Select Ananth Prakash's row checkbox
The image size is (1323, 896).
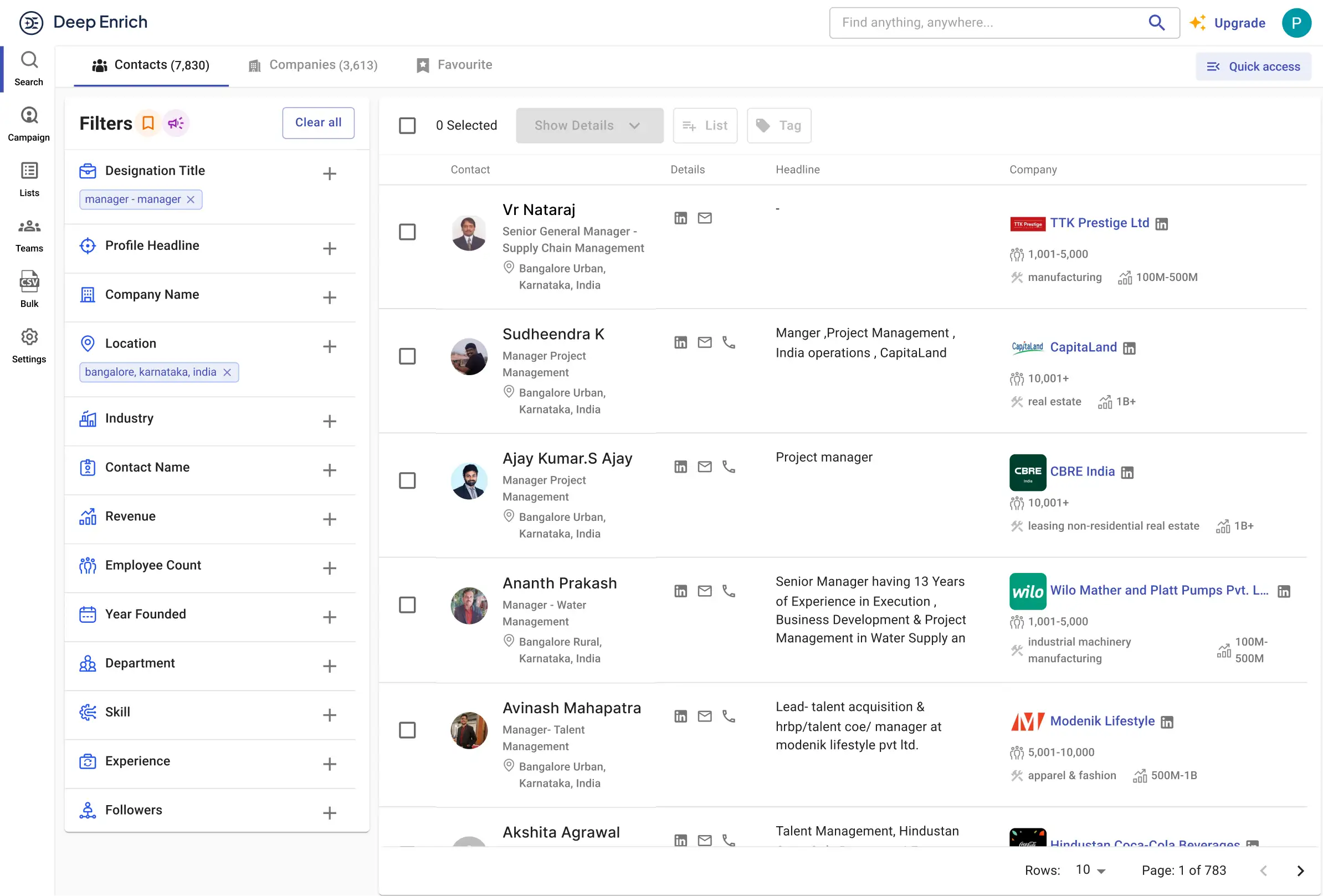click(x=407, y=605)
